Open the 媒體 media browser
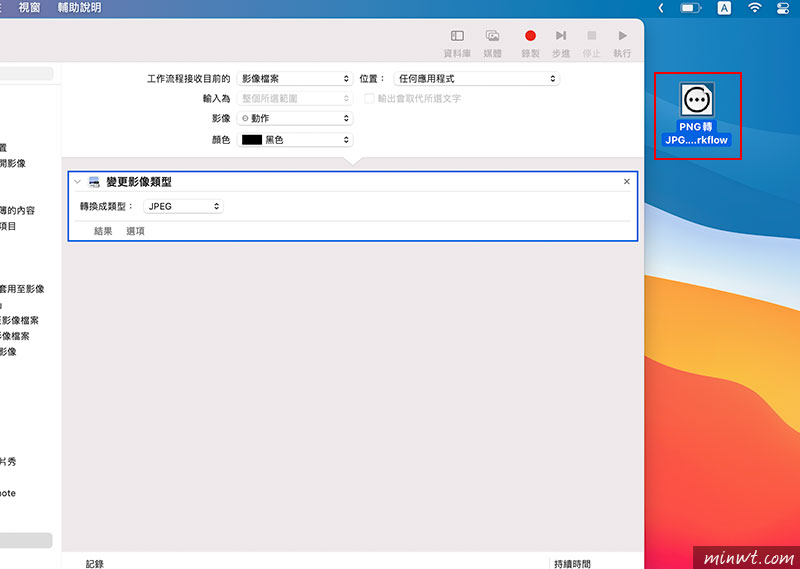The height and width of the screenshot is (569, 800). coord(492,36)
